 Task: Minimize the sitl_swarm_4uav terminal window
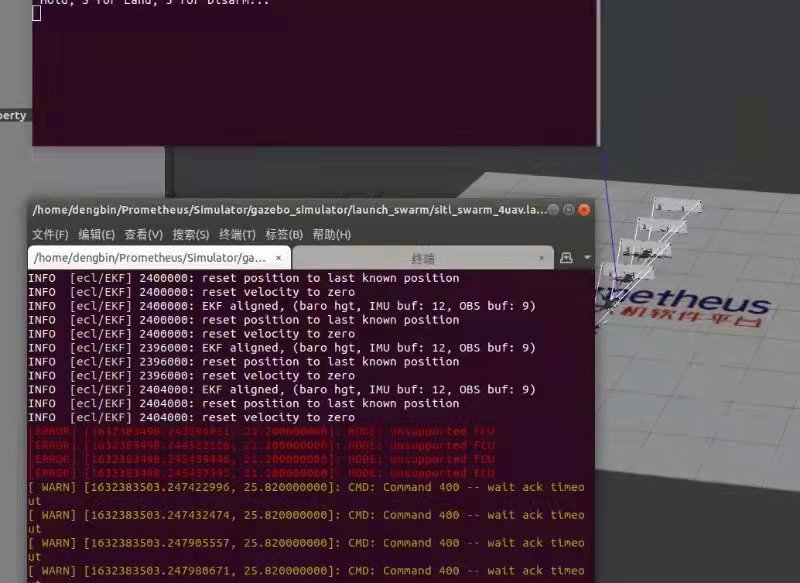coord(553,210)
